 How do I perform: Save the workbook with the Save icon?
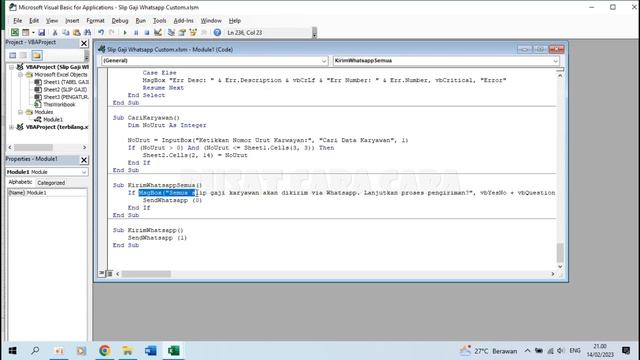pyautogui.click(x=41, y=32)
